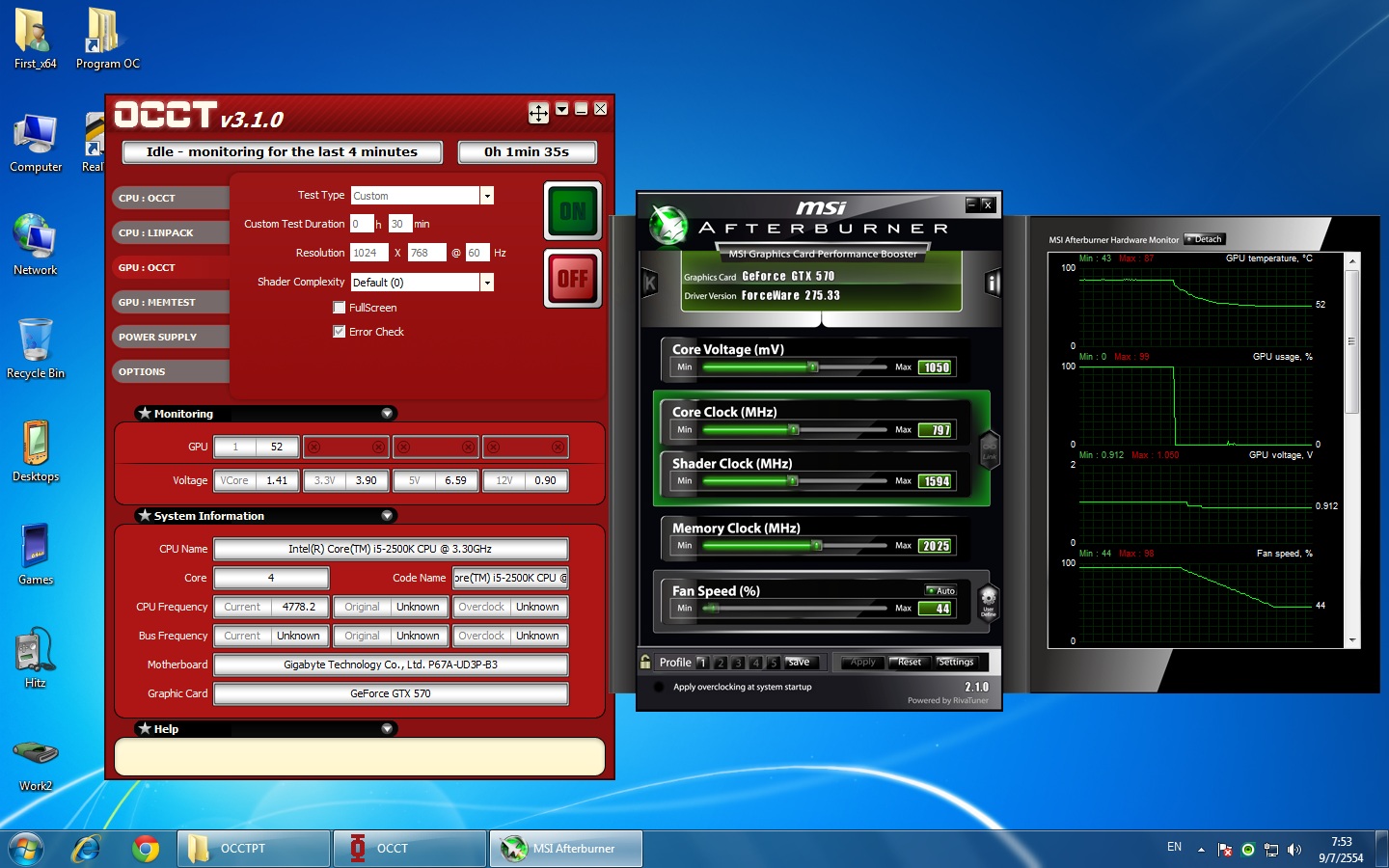Toggle the fan speed Auto button
1389x868 pixels.
coord(940,590)
